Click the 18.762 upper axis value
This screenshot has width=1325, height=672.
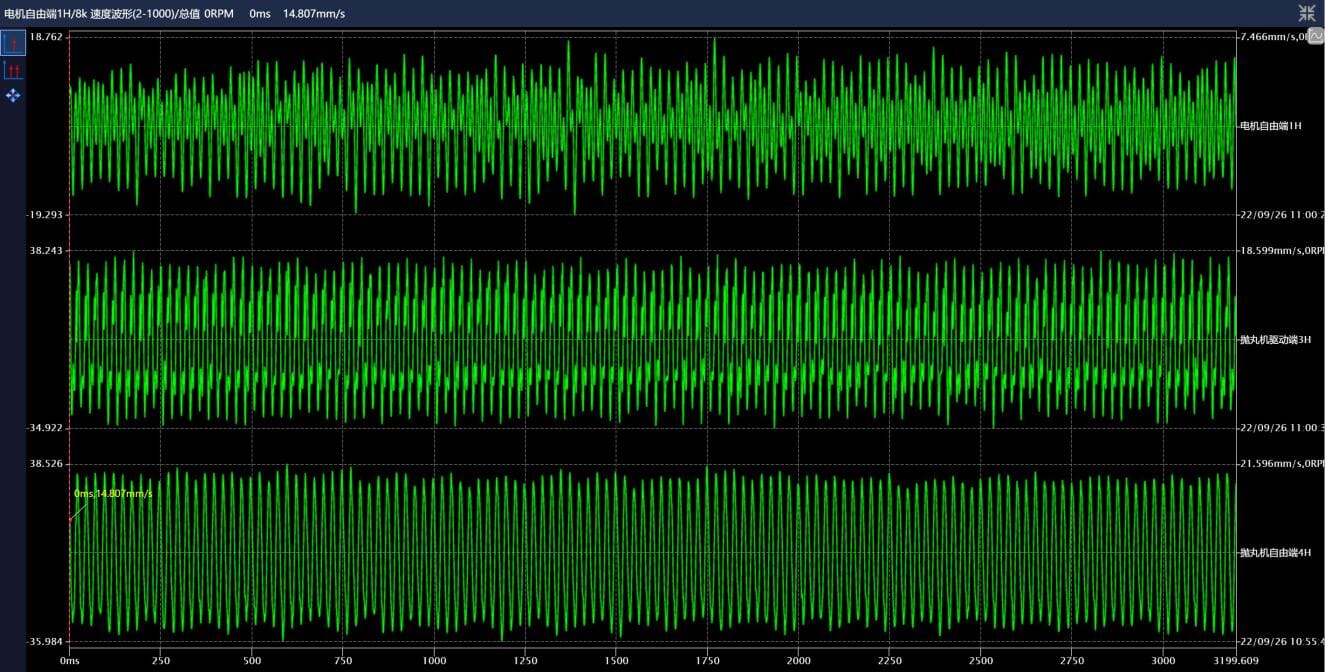click(x=46, y=37)
